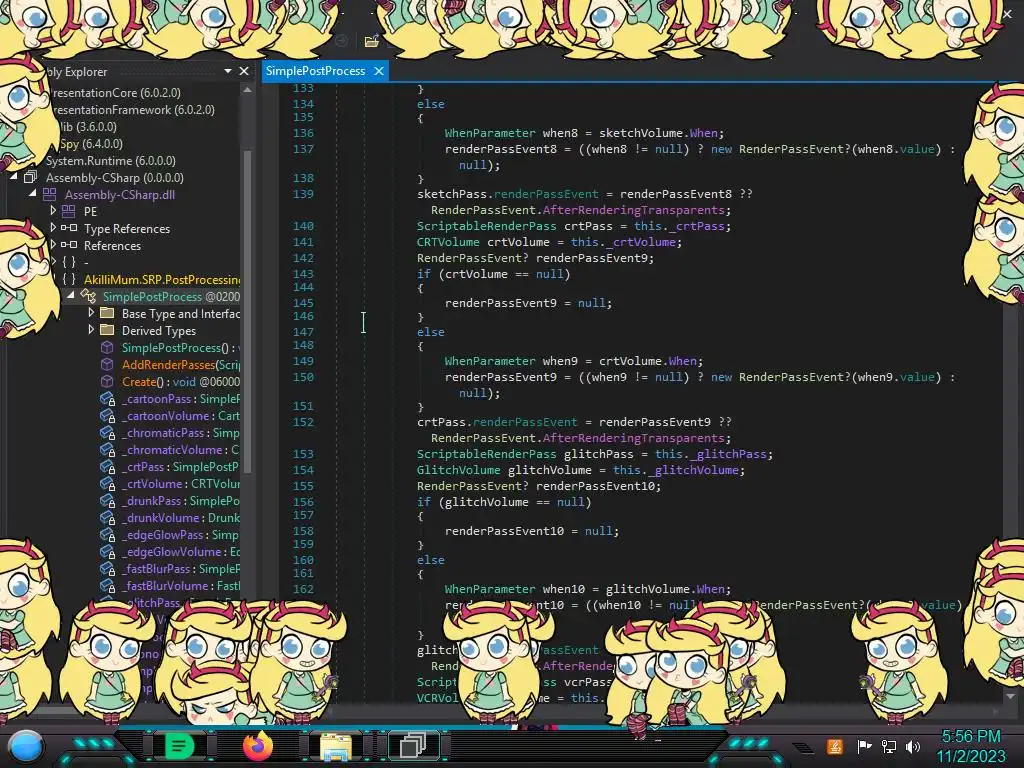Click the SimplePostProcess() constructor method icon
This screenshot has height=768, width=1024.
(x=107, y=347)
